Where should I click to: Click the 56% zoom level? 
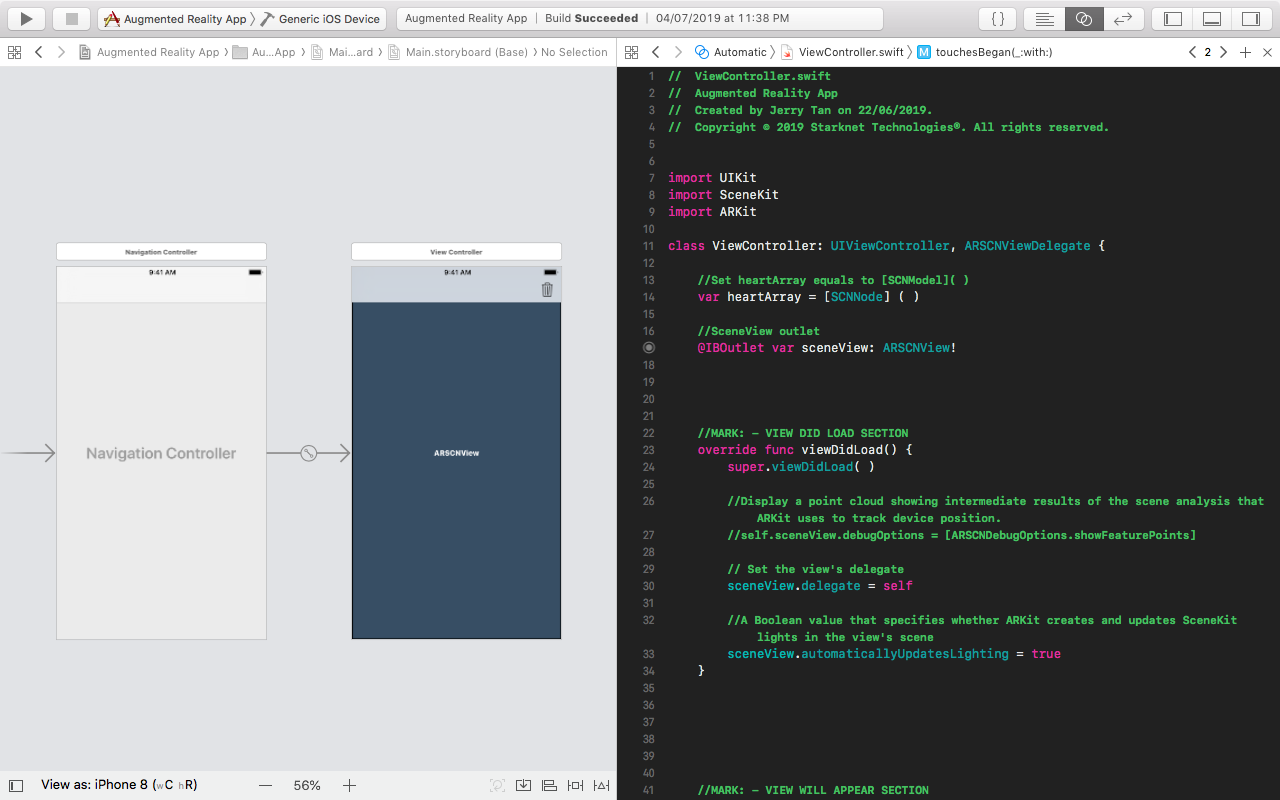click(307, 786)
